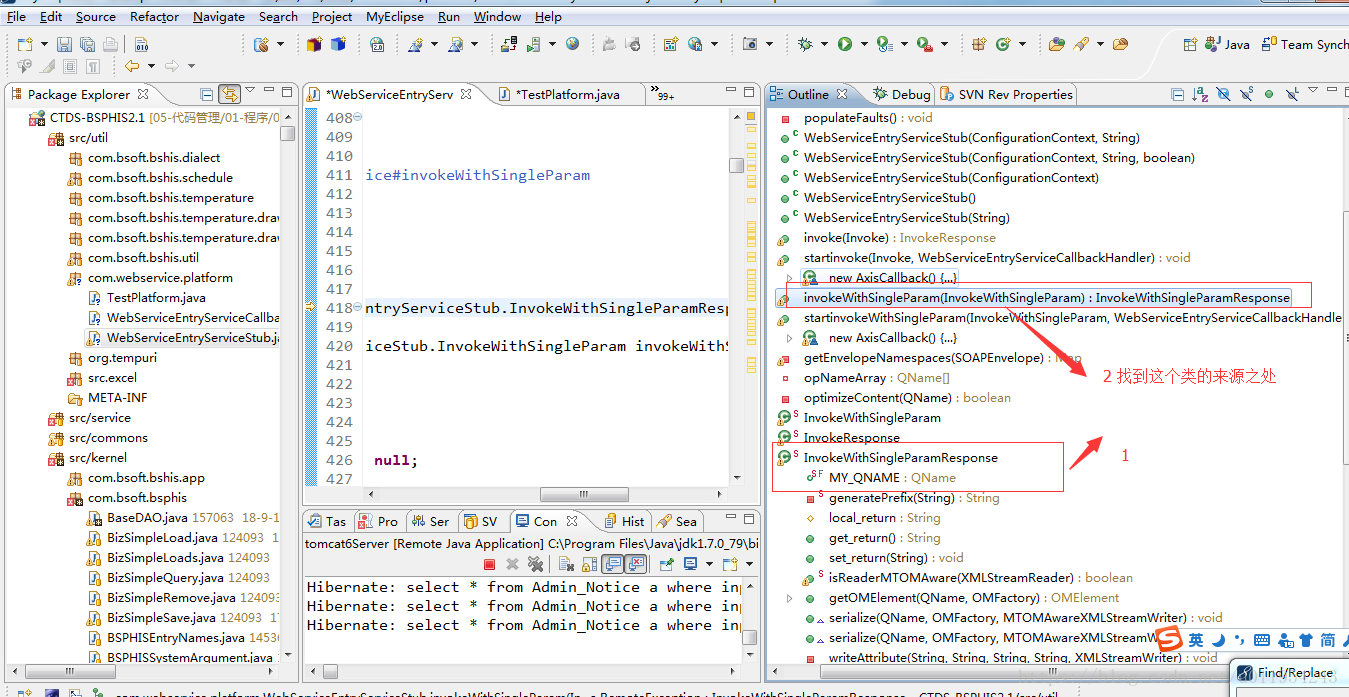The width and height of the screenshot is (1349, 697).
Task: Click Collapse All in Package Explorer
Action: coord(207,94)
